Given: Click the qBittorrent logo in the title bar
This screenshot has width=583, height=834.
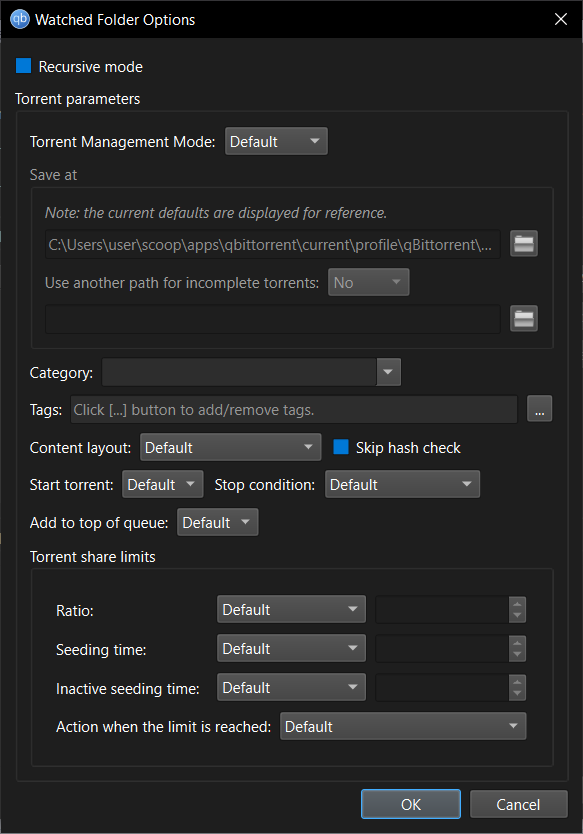Looking at the screenshot, I should pos(20,19).
